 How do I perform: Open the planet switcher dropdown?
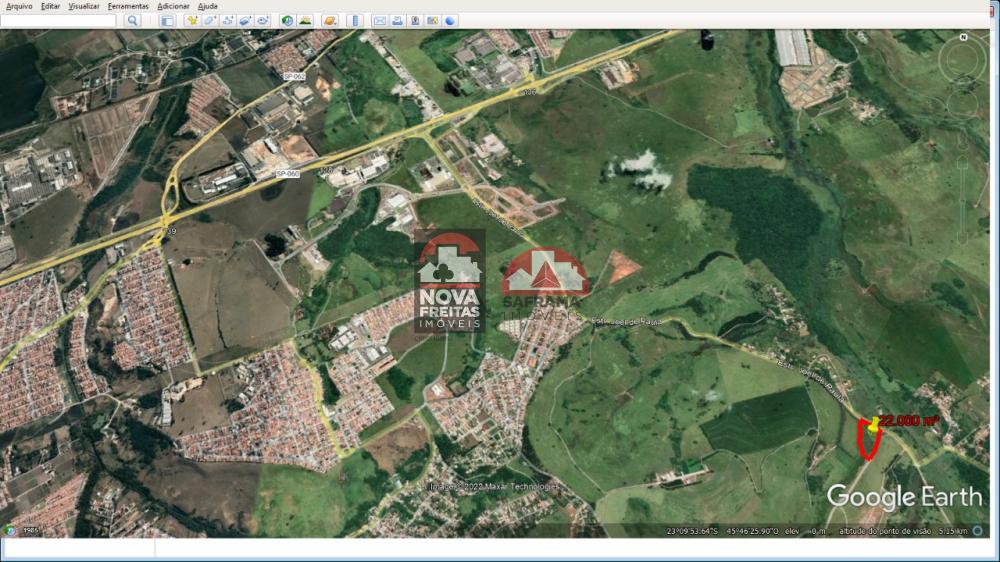pos(329,20)
